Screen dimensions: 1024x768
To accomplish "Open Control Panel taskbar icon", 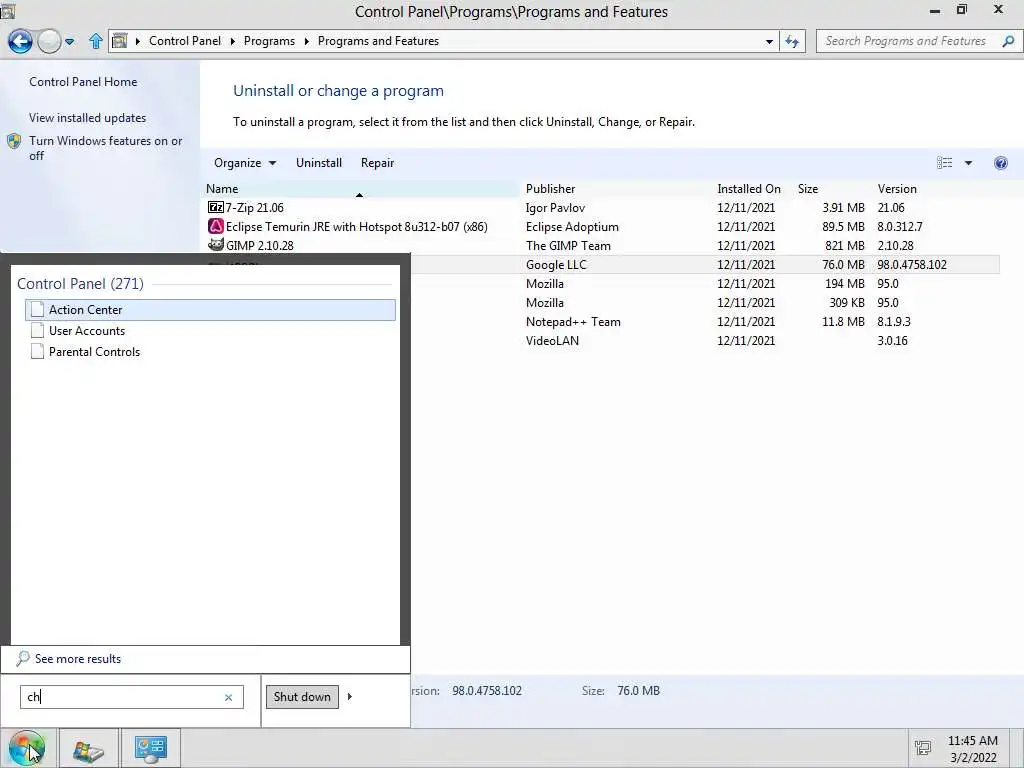I will coord(151,749).
